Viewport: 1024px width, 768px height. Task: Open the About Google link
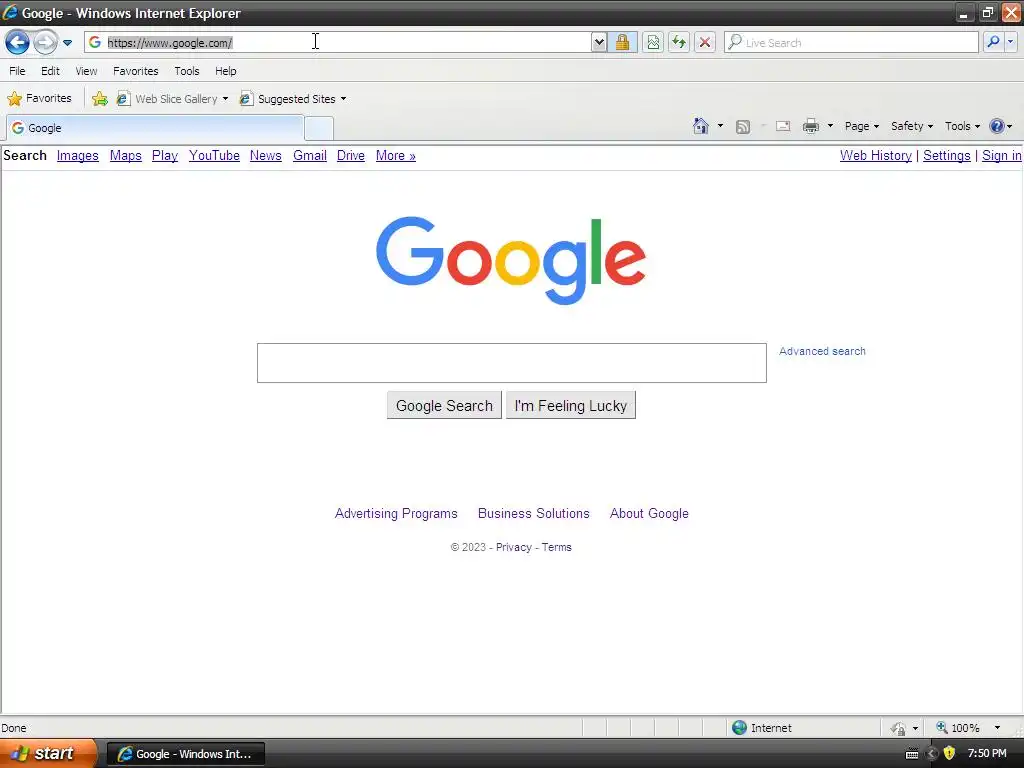tap(649, 513)
